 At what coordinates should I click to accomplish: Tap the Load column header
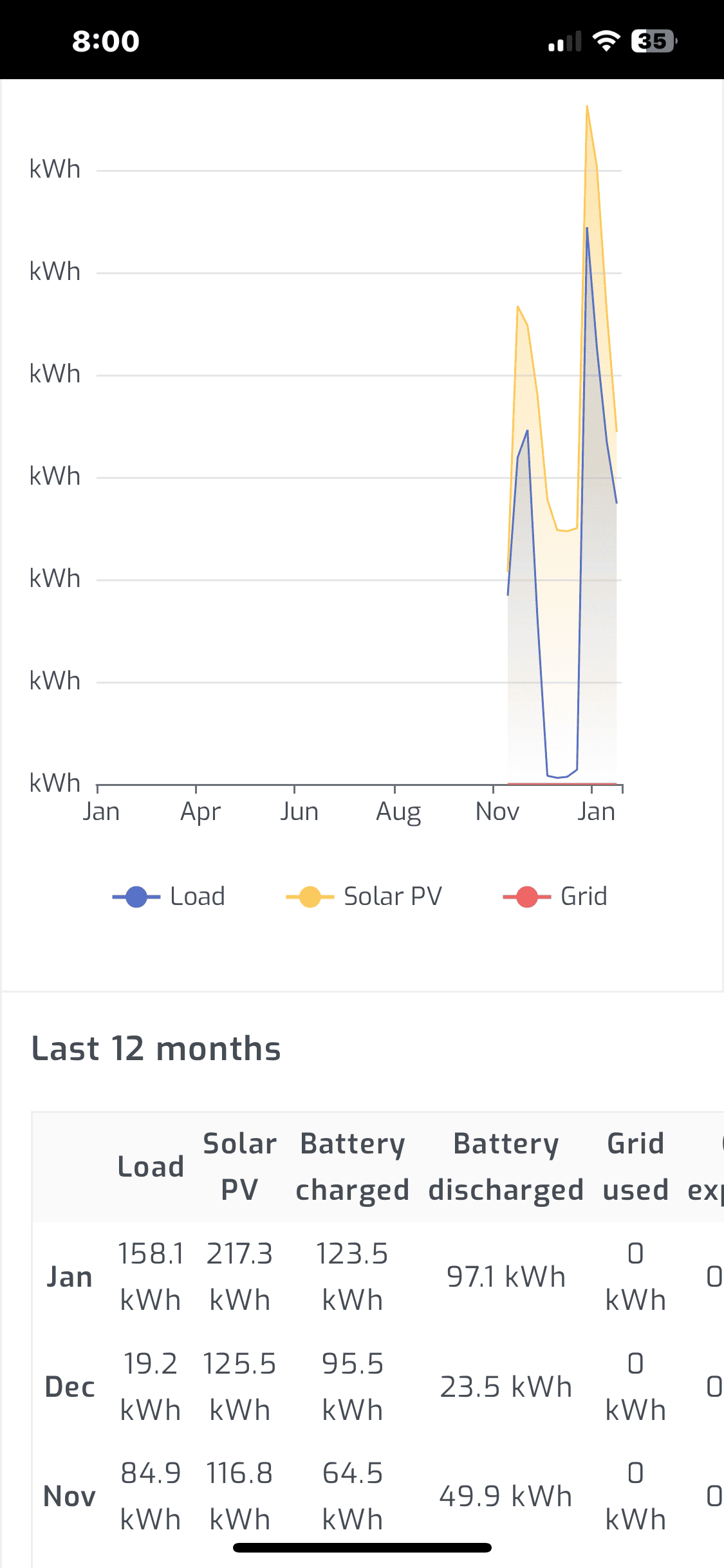[151, 1166]
